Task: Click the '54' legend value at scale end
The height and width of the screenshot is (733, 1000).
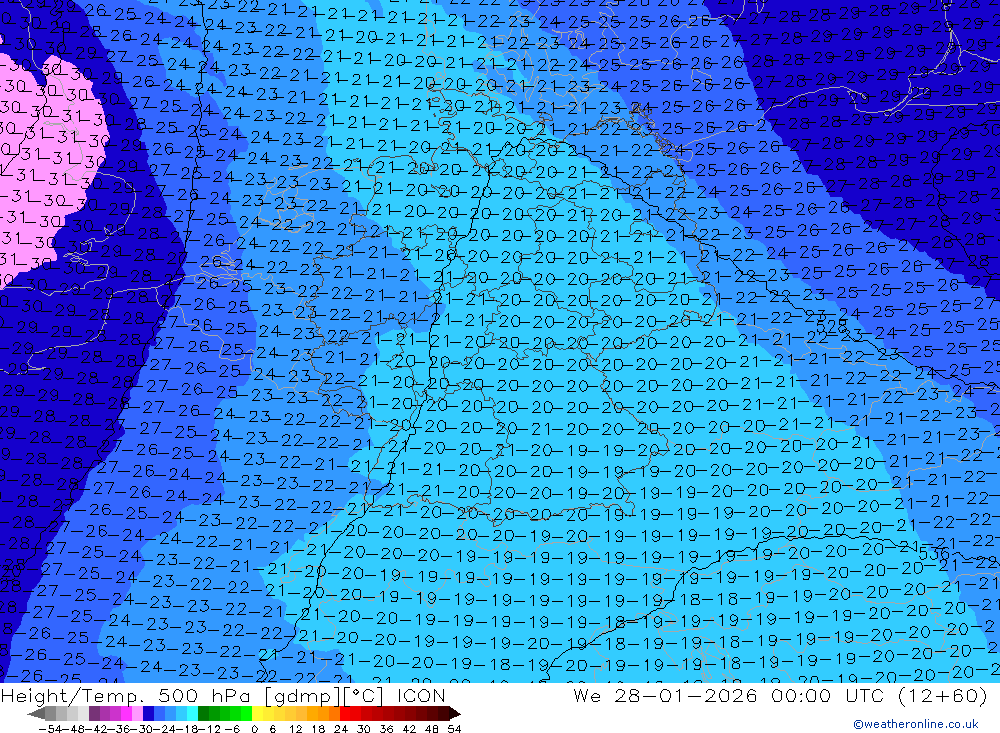Action: pos(454,729)
